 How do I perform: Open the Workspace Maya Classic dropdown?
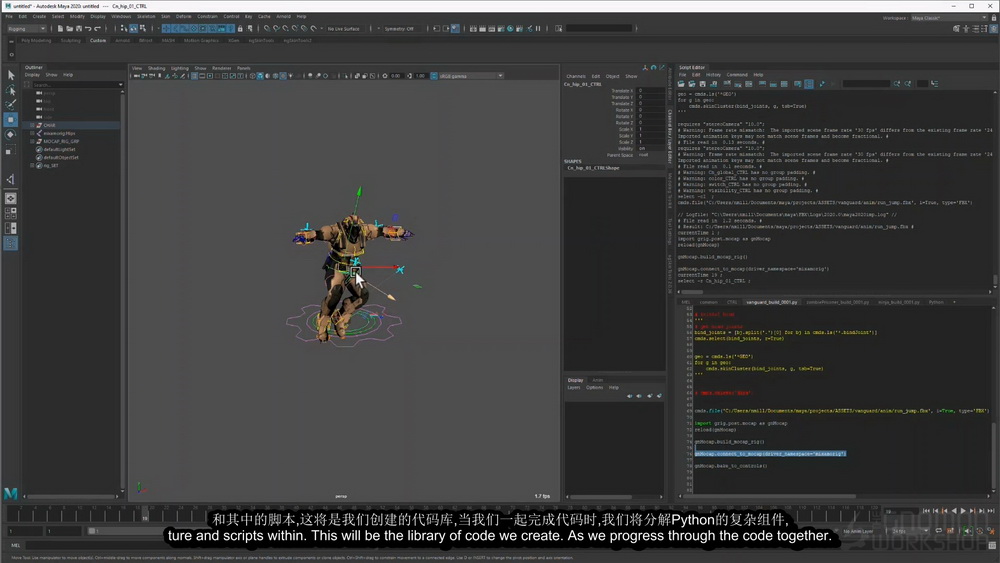(x=949, y=18)
